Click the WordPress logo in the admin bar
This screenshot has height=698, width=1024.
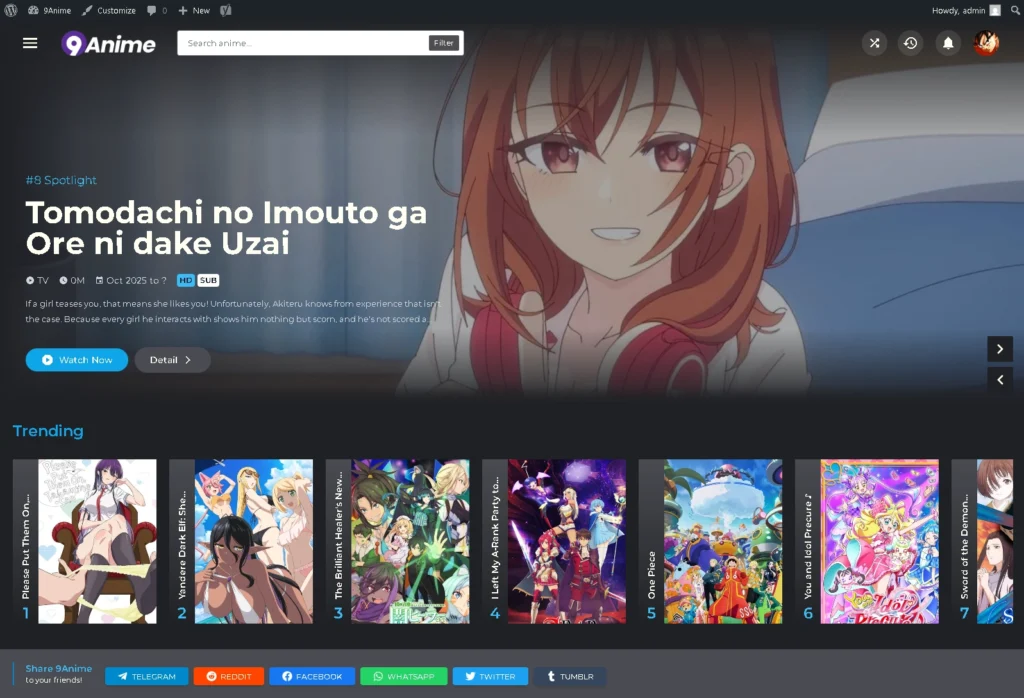point(11,11)
